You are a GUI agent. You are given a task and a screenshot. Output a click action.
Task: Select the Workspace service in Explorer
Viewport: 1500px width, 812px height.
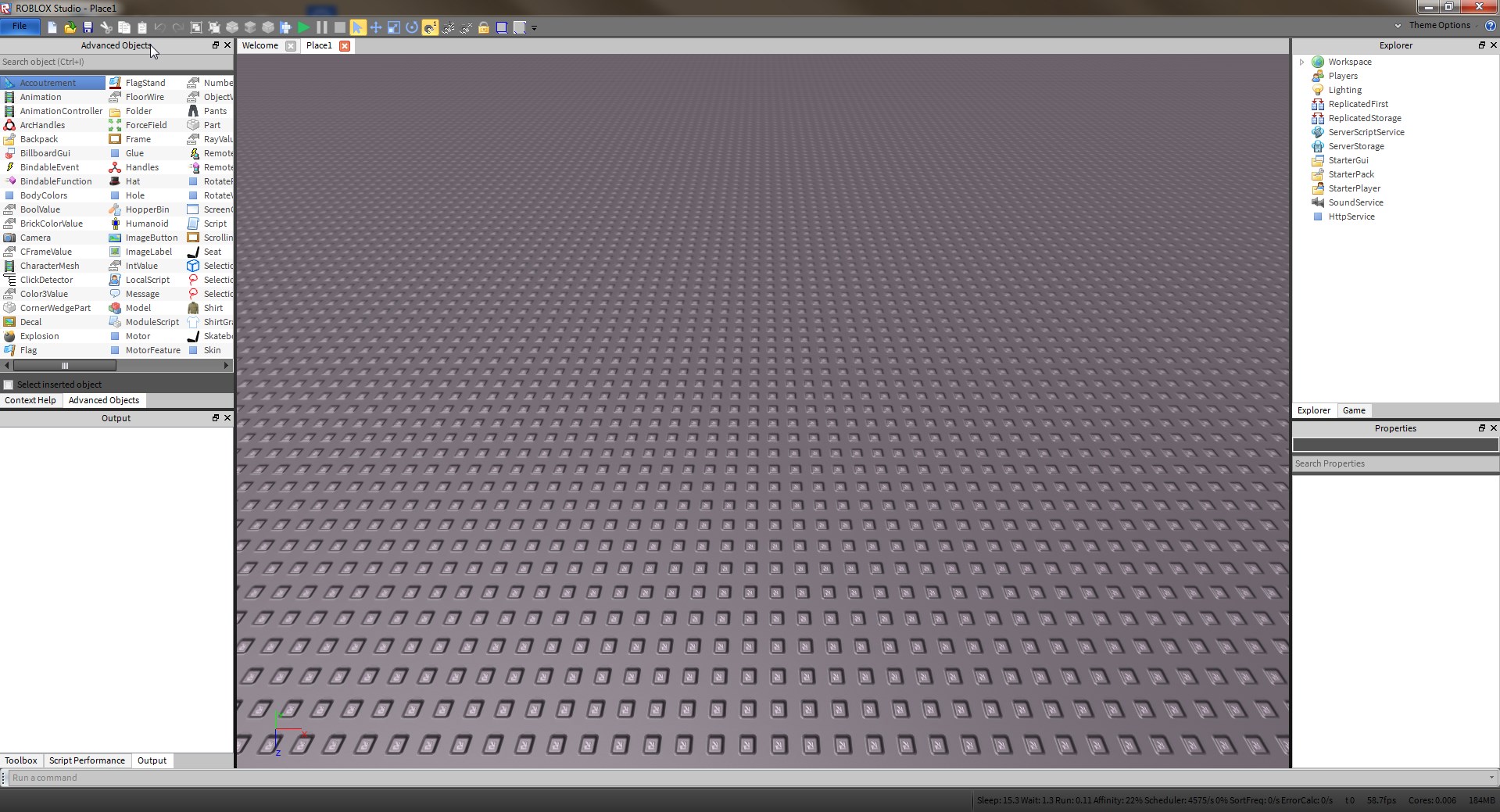1350,62
